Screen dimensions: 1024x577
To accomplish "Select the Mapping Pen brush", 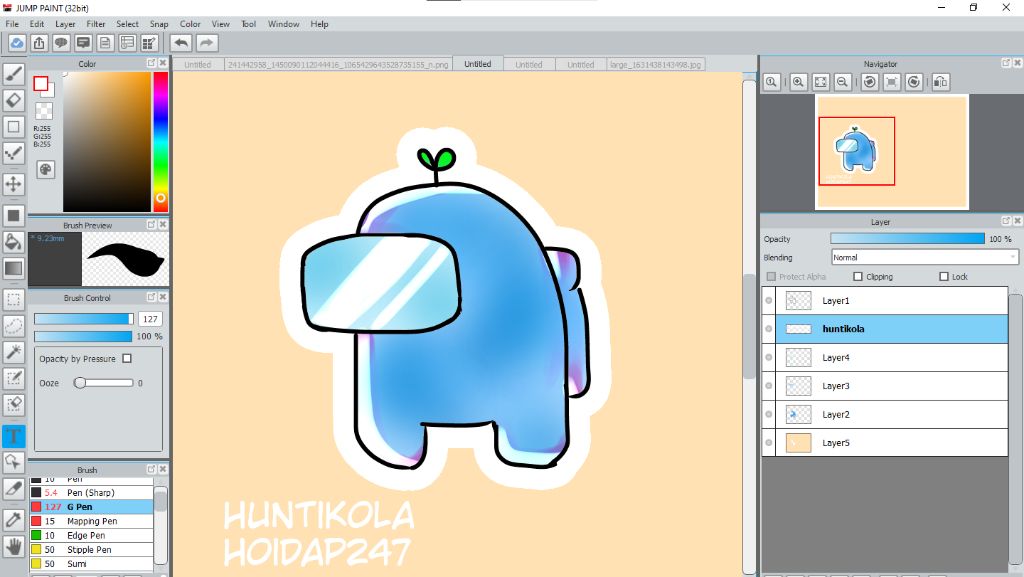I will tap(91, 521).
